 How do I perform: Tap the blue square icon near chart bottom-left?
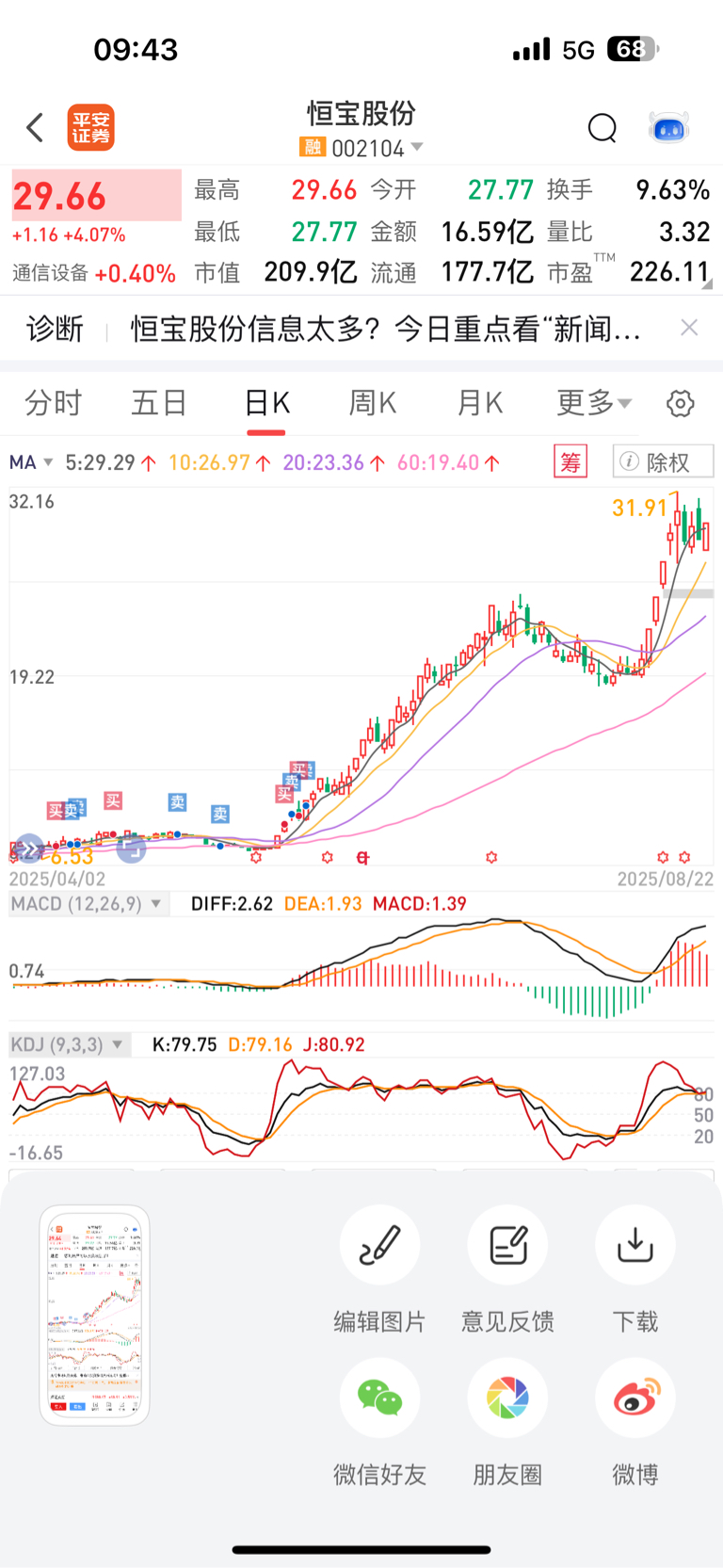[132, 849]
